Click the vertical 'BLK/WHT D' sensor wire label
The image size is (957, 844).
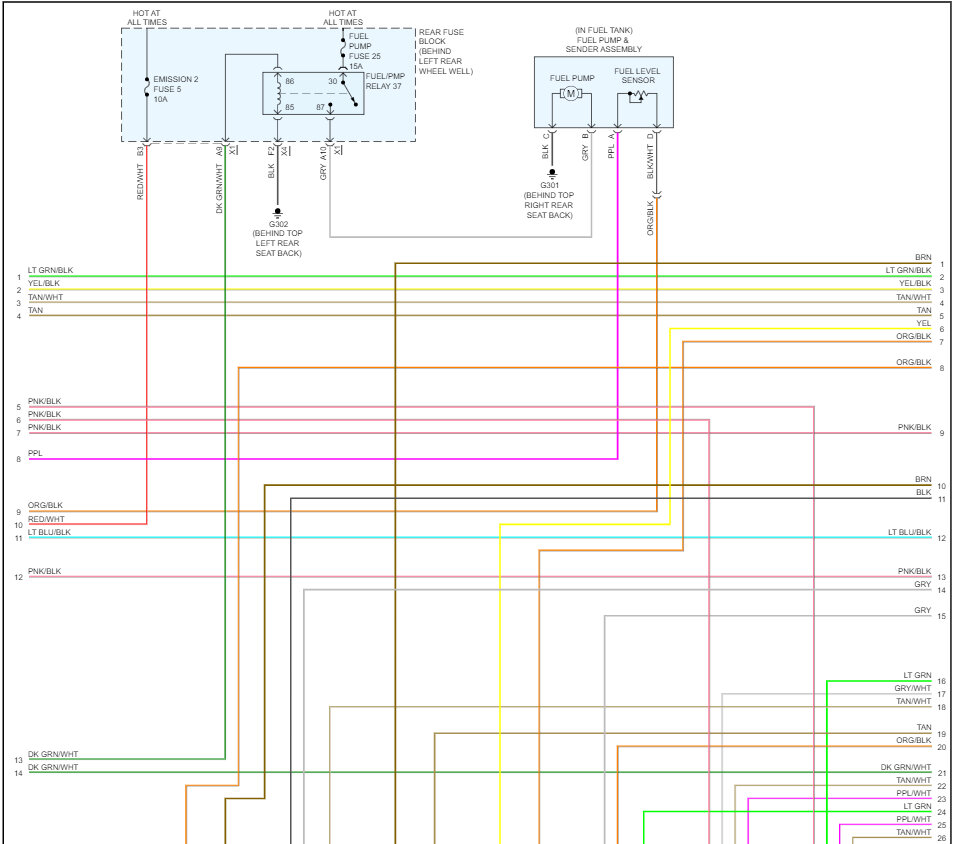click(650, 156)
